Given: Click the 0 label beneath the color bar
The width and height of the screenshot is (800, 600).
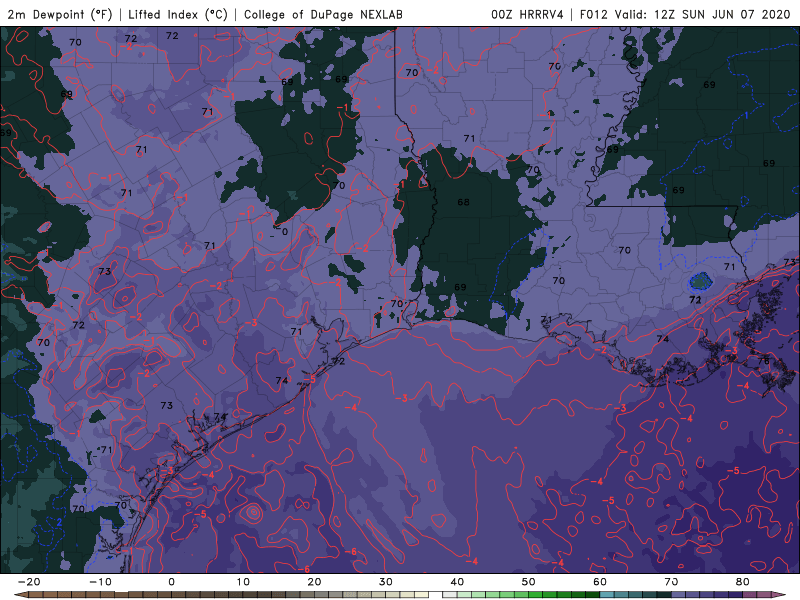Looking at the screenshot, I should point(171,582).
